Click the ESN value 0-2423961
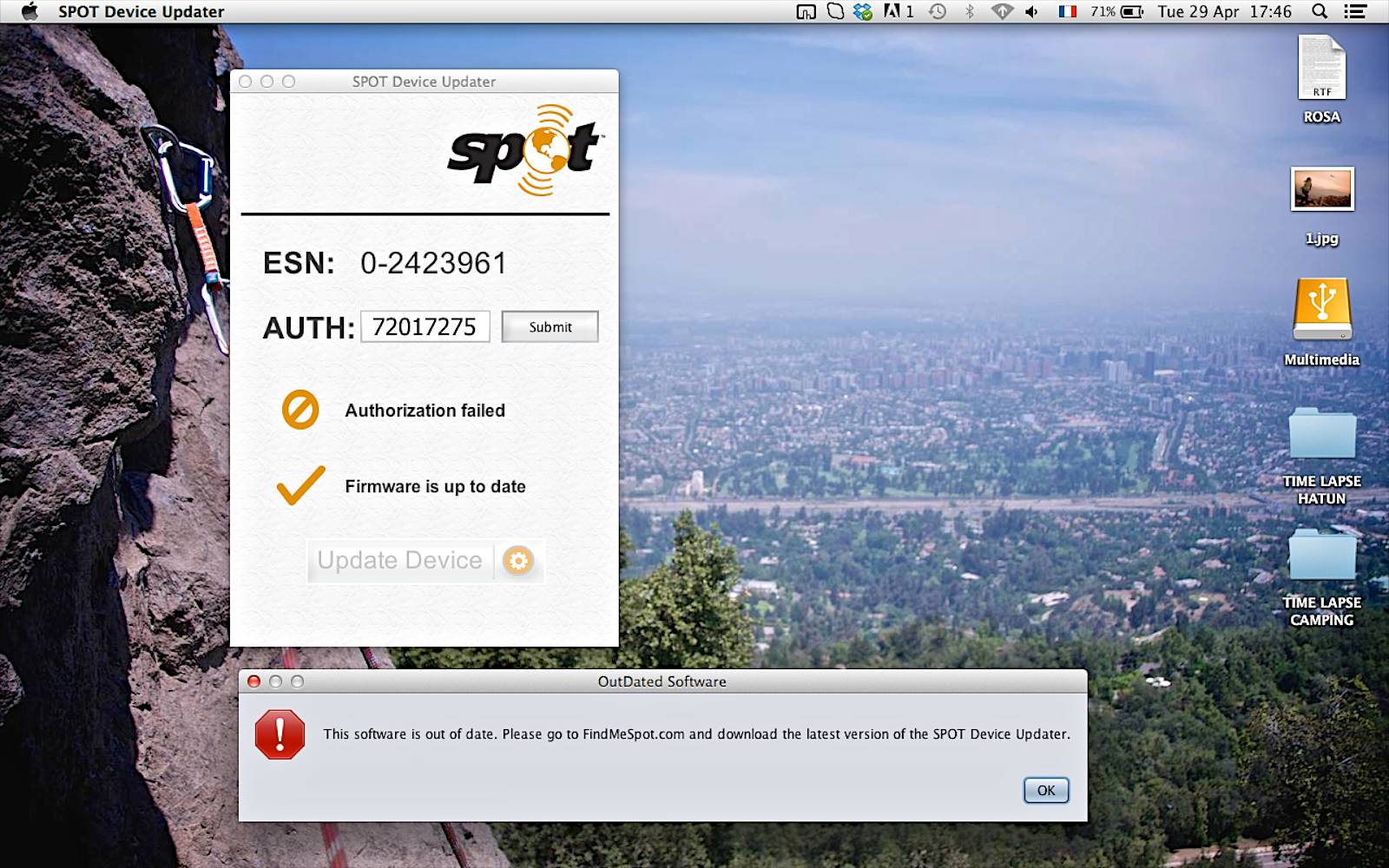The height and width of the screenshot is (868, 1389). click(x=433, y=263)
